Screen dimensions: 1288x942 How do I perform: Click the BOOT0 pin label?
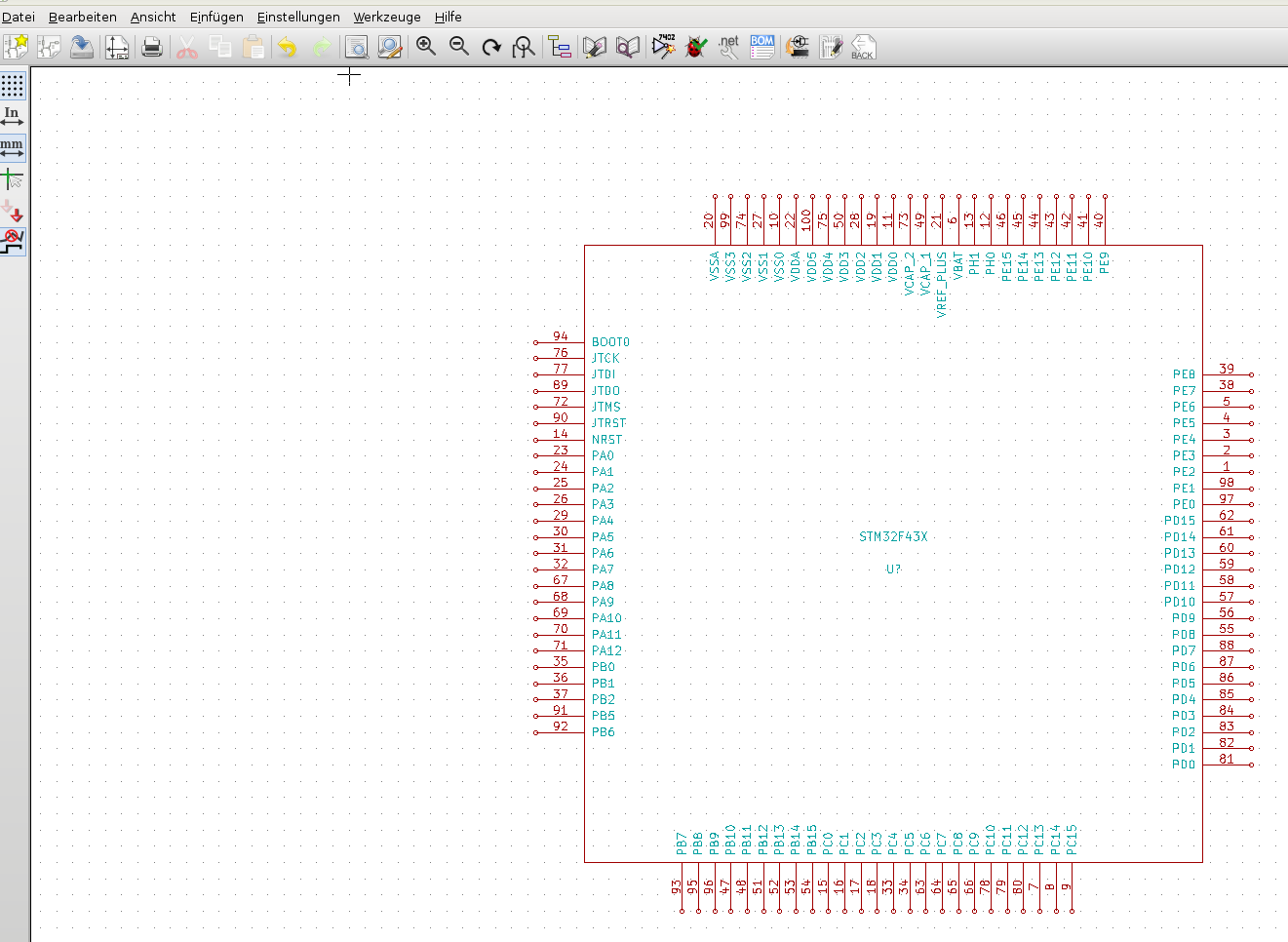611,342
